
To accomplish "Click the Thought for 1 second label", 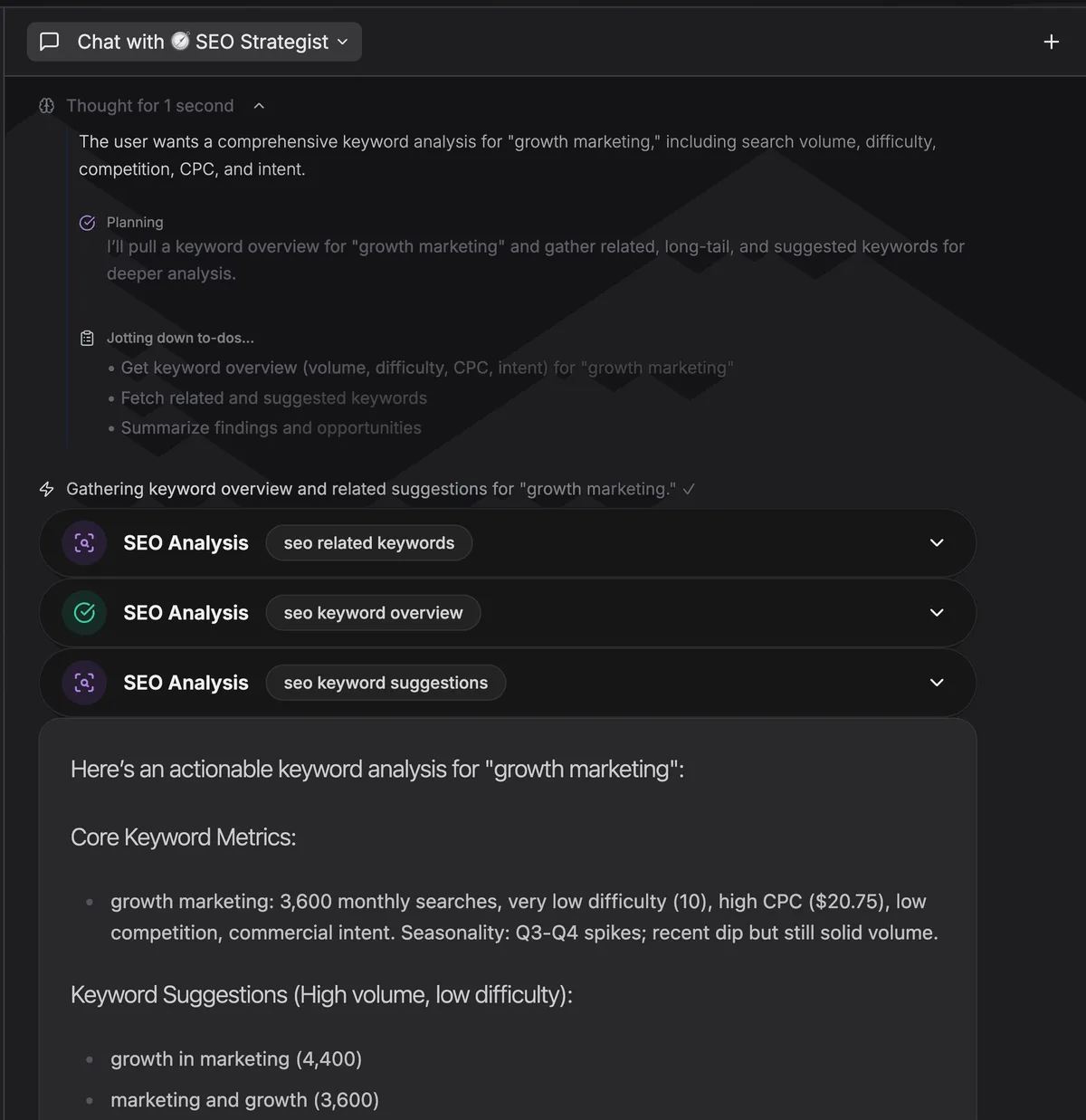I will click(150, 106).
